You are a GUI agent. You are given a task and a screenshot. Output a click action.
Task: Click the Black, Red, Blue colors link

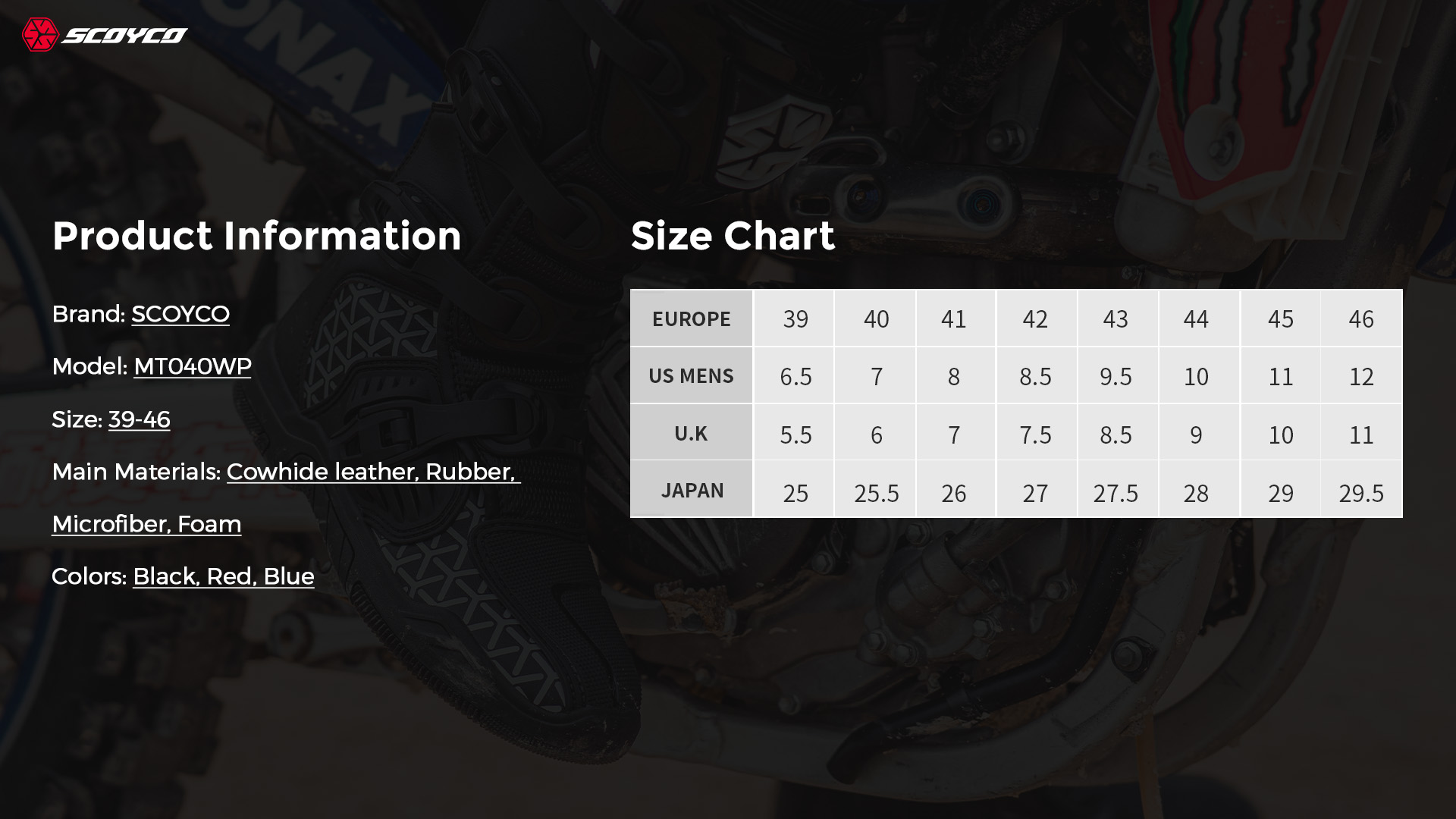[224, 576]
